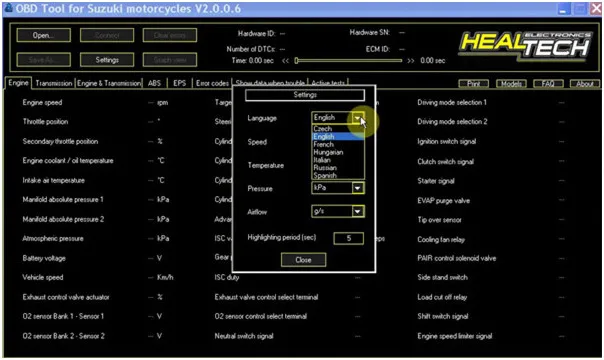This screenshot has height=360, width=604.
Task: Collapse the Language dropdown arrow
Action: pos(358,118)
